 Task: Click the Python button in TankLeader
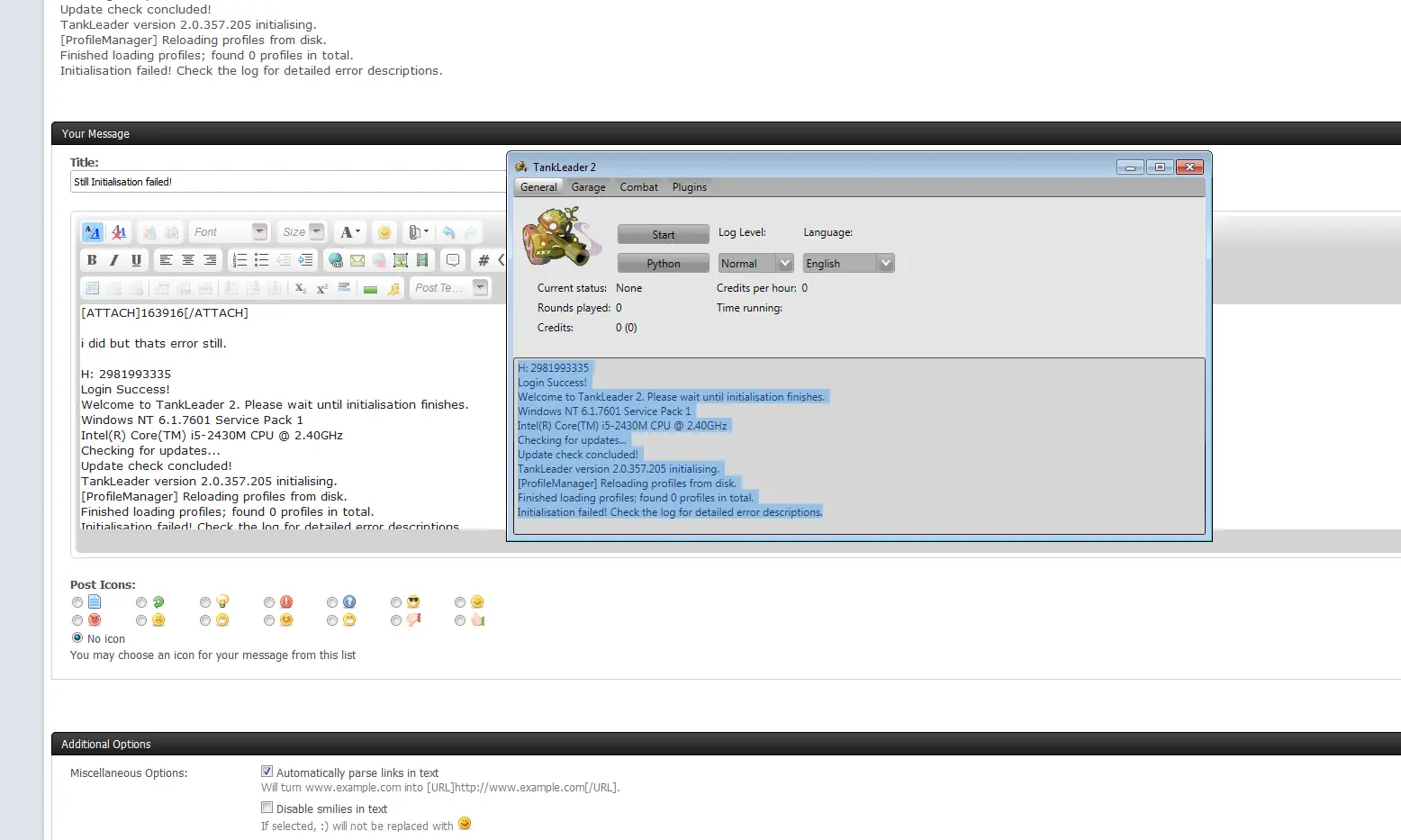(x=664, y=263)
